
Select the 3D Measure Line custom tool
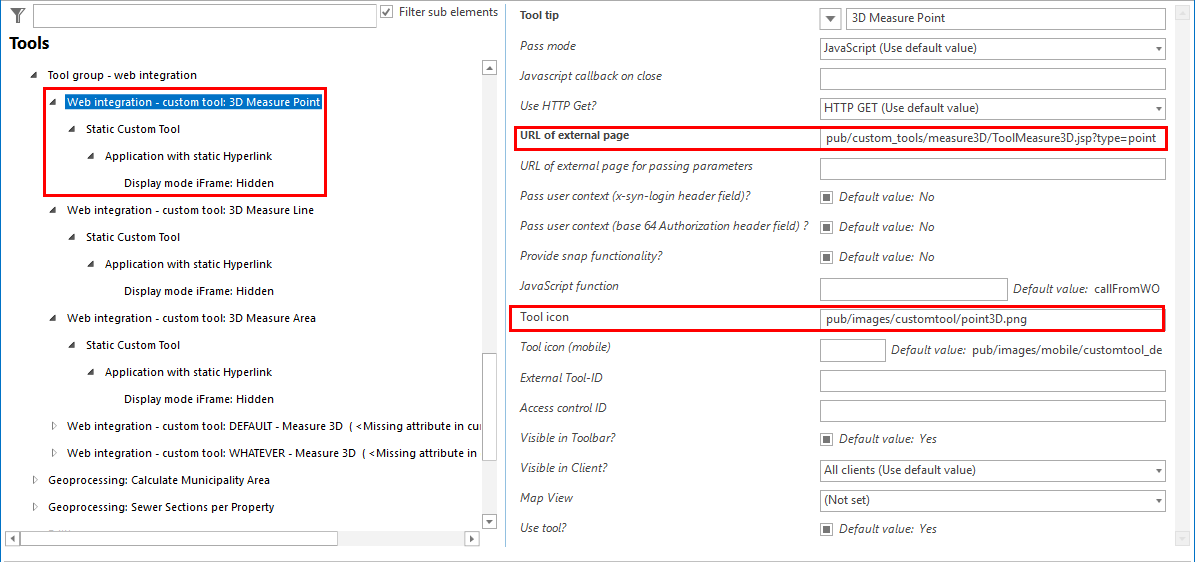(x=190, y=210)
